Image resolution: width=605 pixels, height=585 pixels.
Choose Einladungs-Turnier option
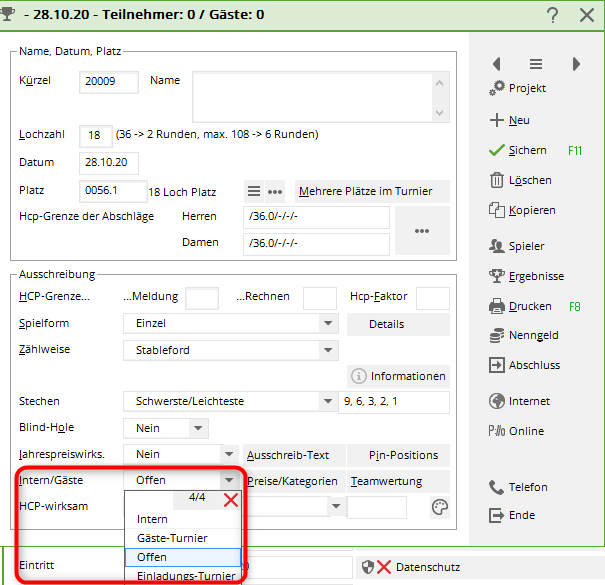pyautogui.click(x=183, y=576)
